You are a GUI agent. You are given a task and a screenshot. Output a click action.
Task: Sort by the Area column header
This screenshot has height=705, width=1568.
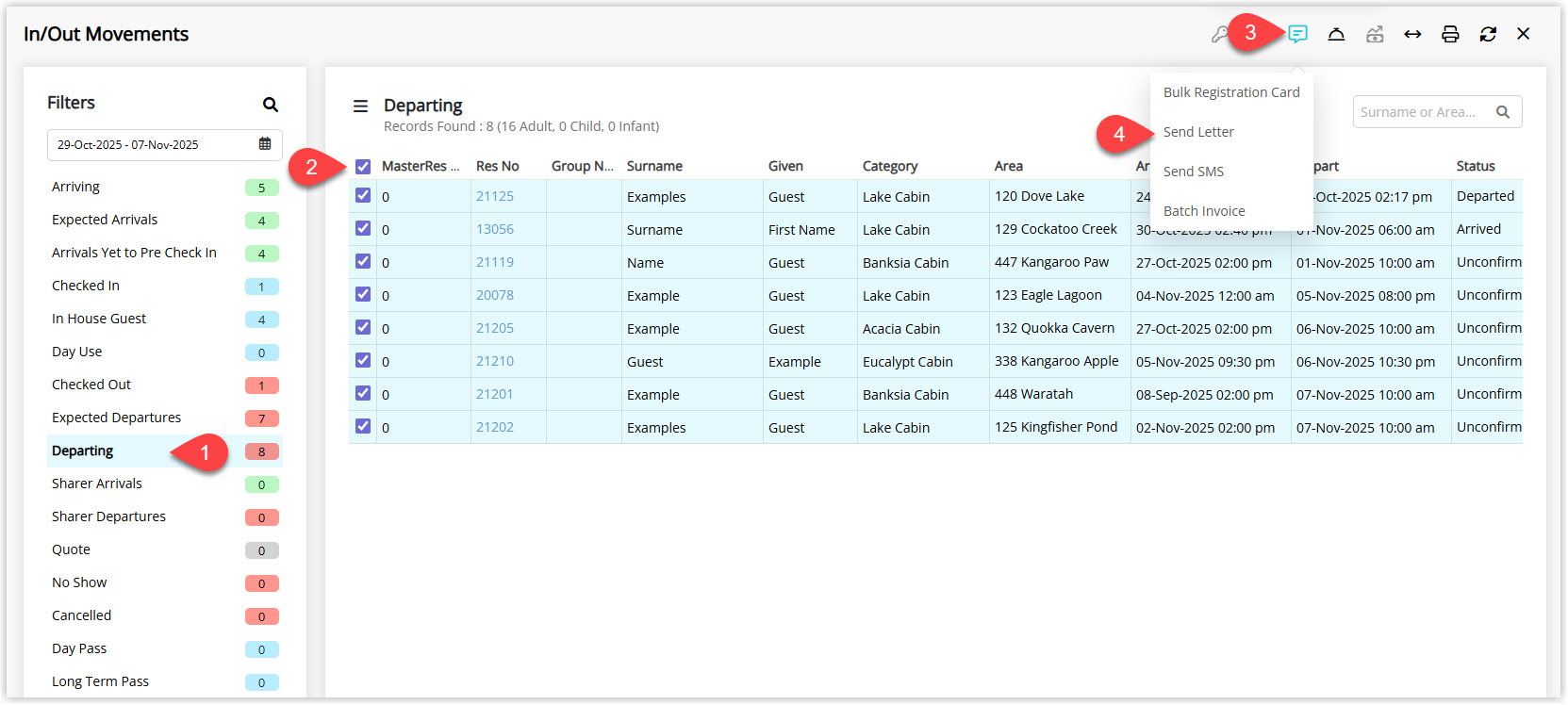(1009, 166)
